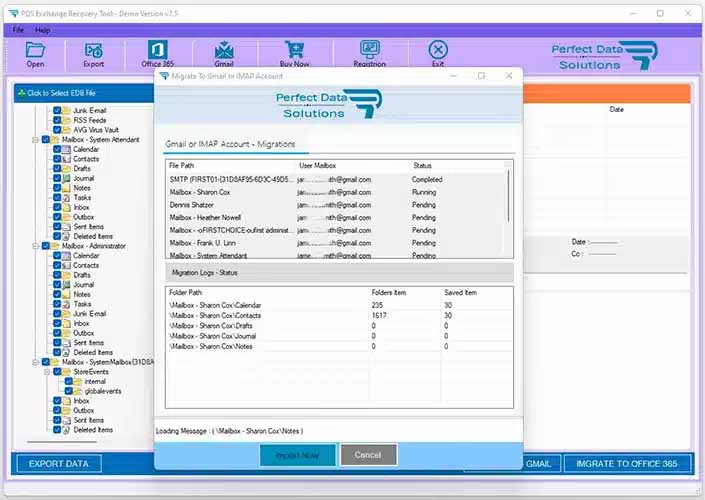Select the Mailbox - Frank U. Linn row

(x=336, y=243)
